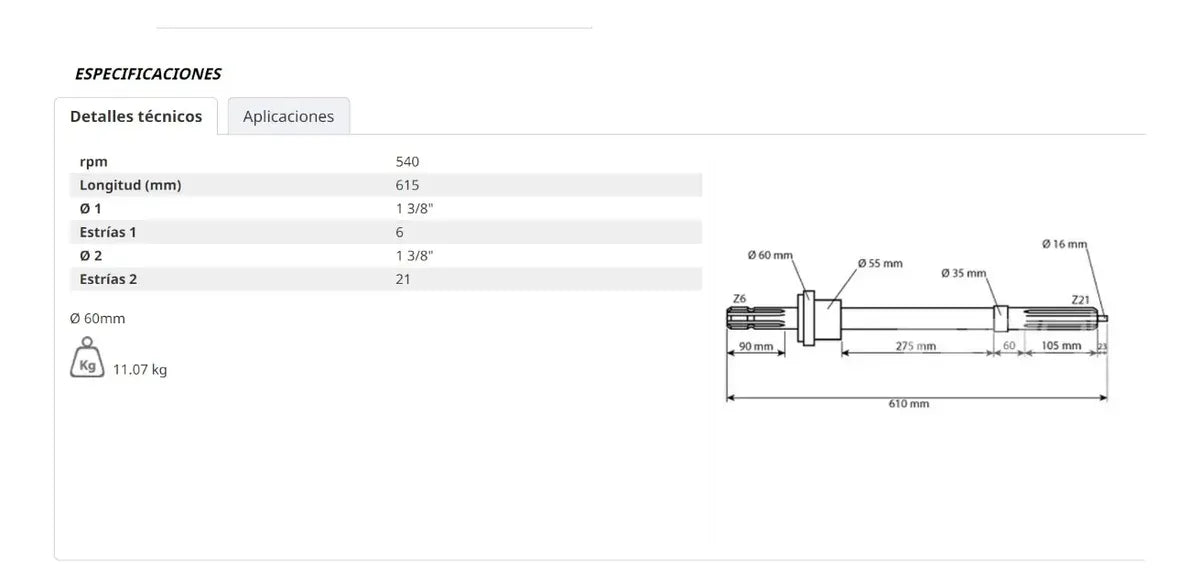The height and width of the screenshot is (588, 1200).
Task: Click the Z21 spline label in diagram
Action: click(1080, 299)
